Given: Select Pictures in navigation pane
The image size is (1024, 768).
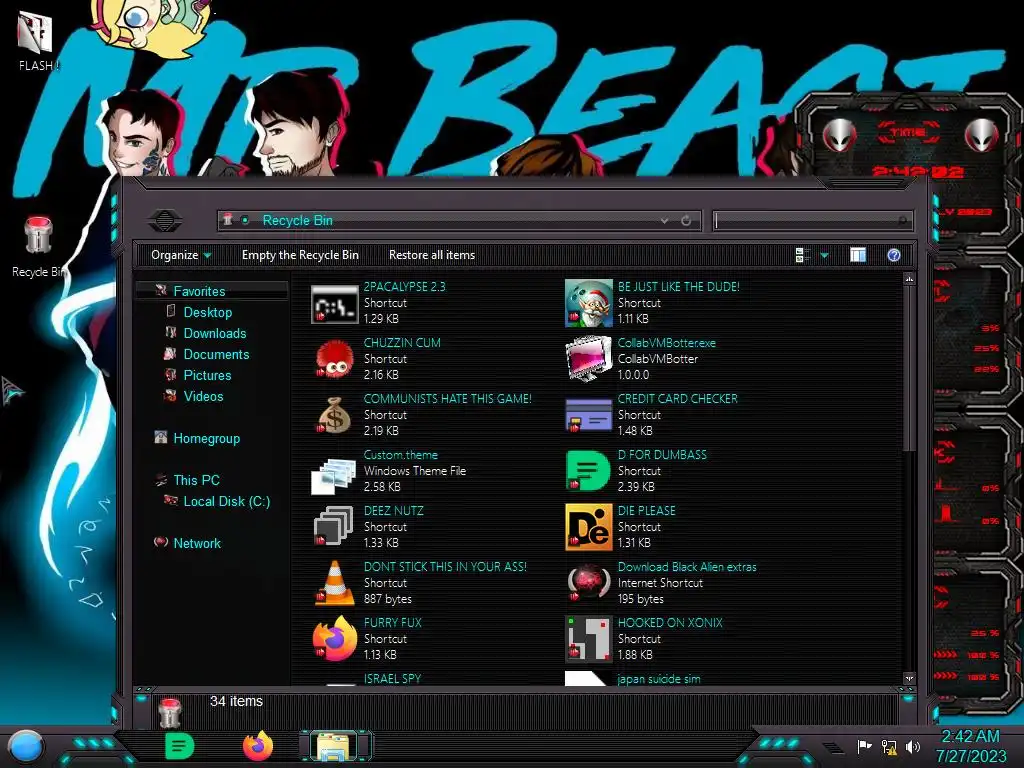Looking at the screenshot, I should [x=207, y=375].
